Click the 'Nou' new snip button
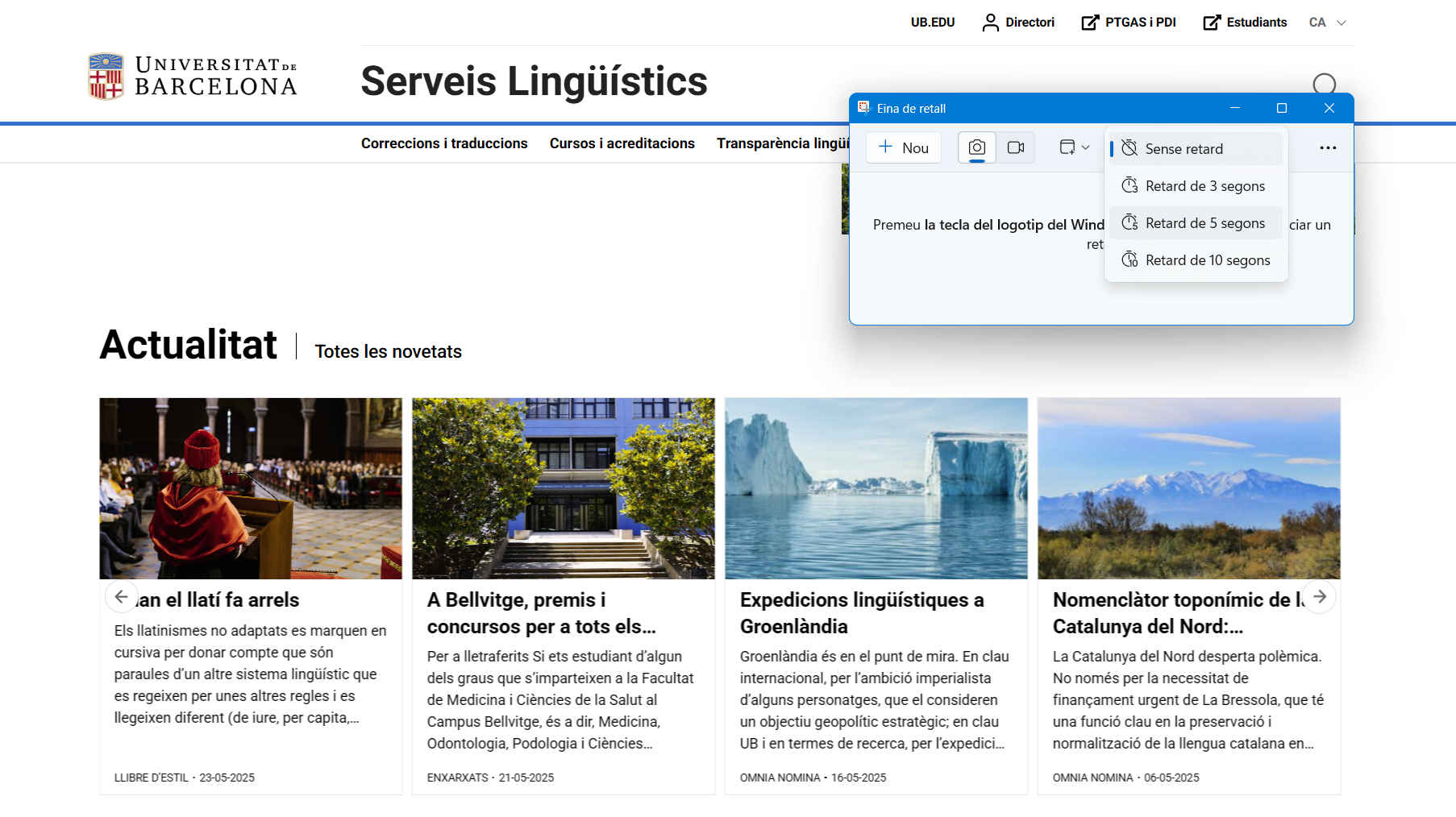 (x=903, y=147)
